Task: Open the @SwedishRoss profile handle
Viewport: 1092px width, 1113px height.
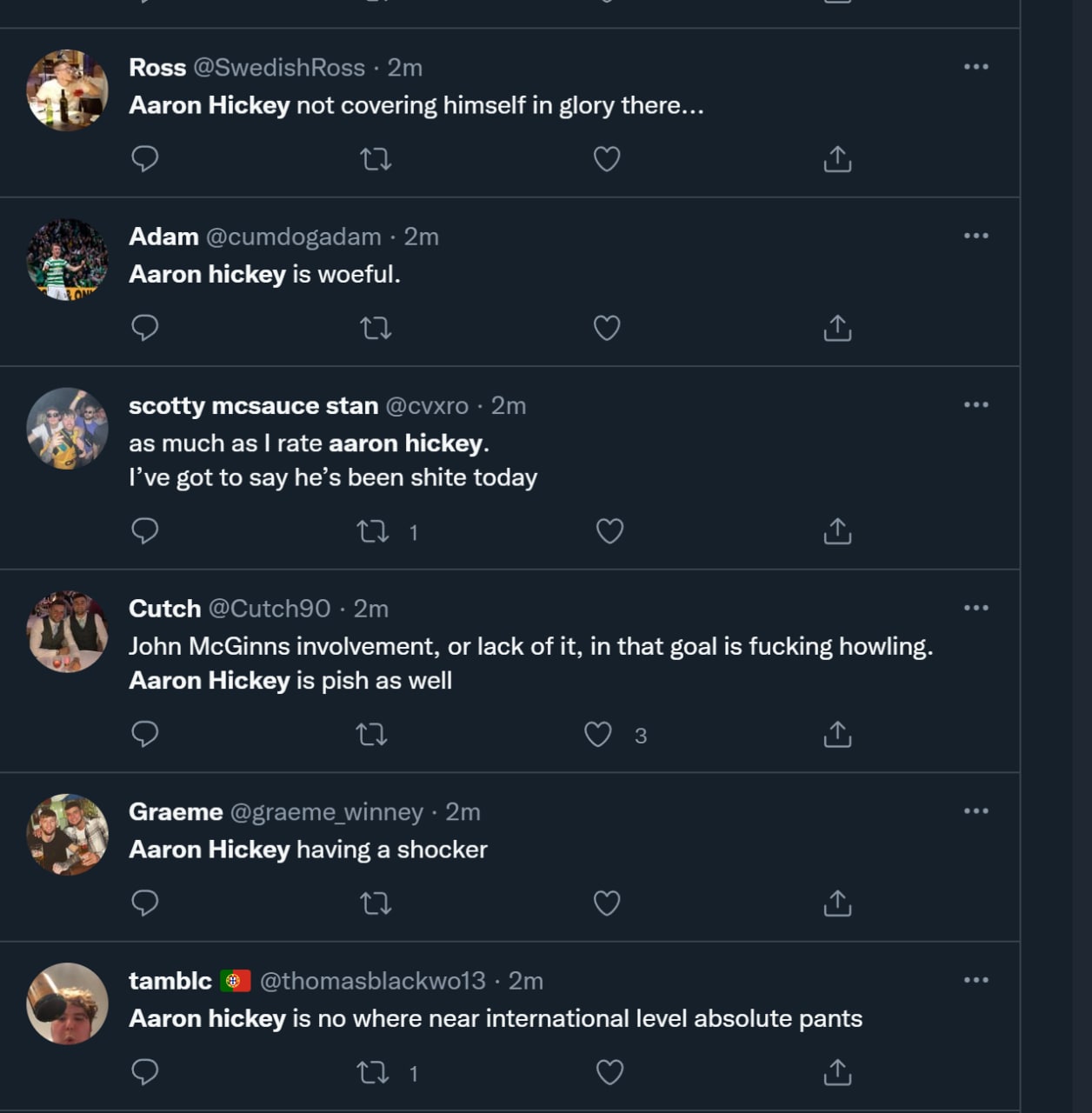Action: point(278,68)
